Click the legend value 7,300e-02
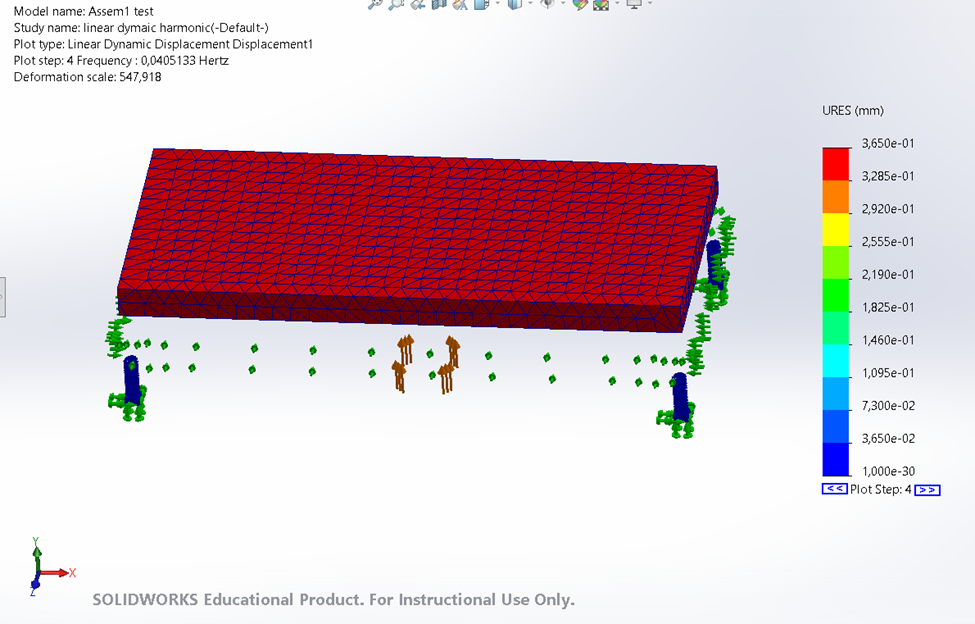This screenshot has height=624, width=975. (888, 406)
